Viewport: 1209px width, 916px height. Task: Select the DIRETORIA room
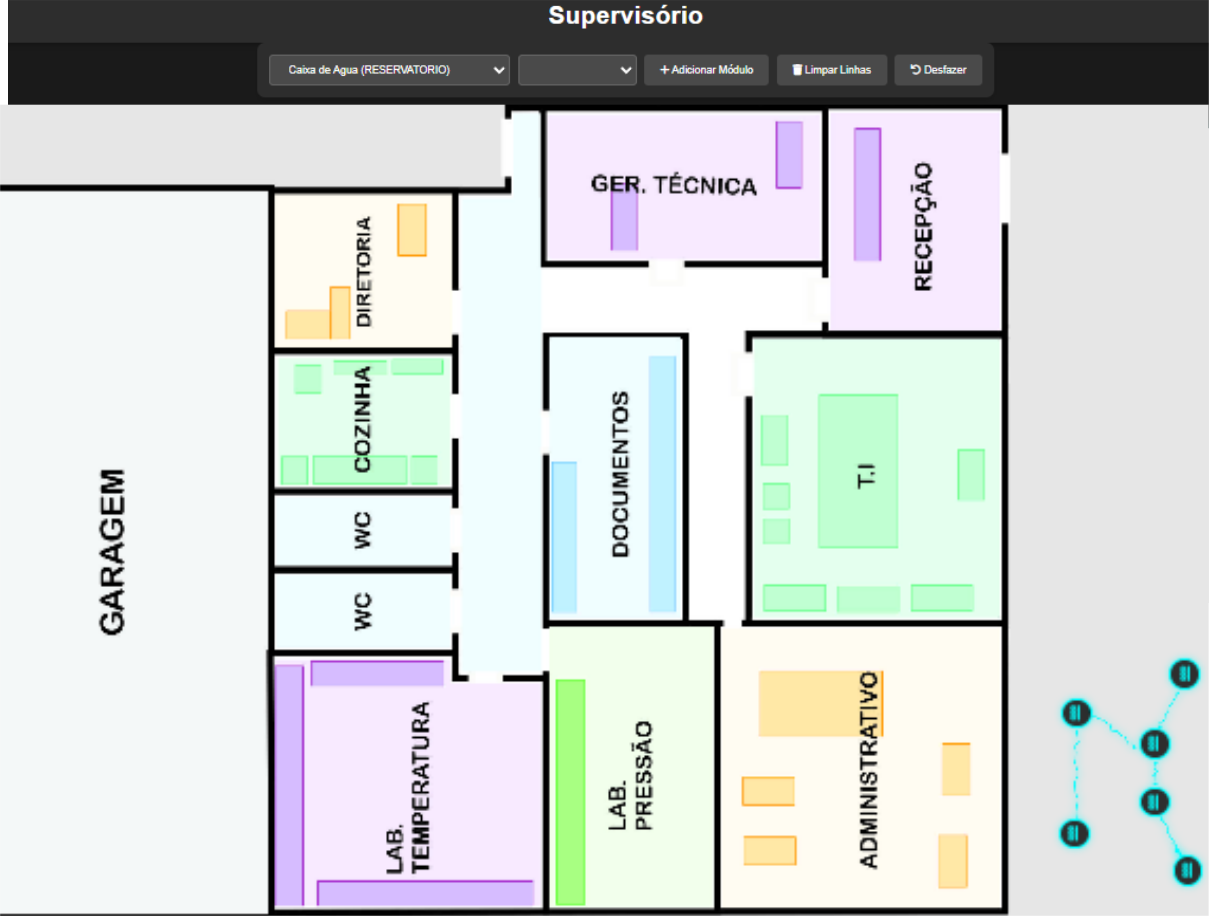tap(363, 272)
